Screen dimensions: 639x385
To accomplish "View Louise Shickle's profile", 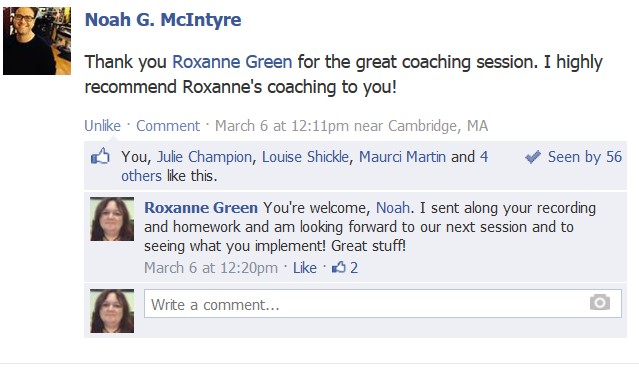I will (305, 157).
